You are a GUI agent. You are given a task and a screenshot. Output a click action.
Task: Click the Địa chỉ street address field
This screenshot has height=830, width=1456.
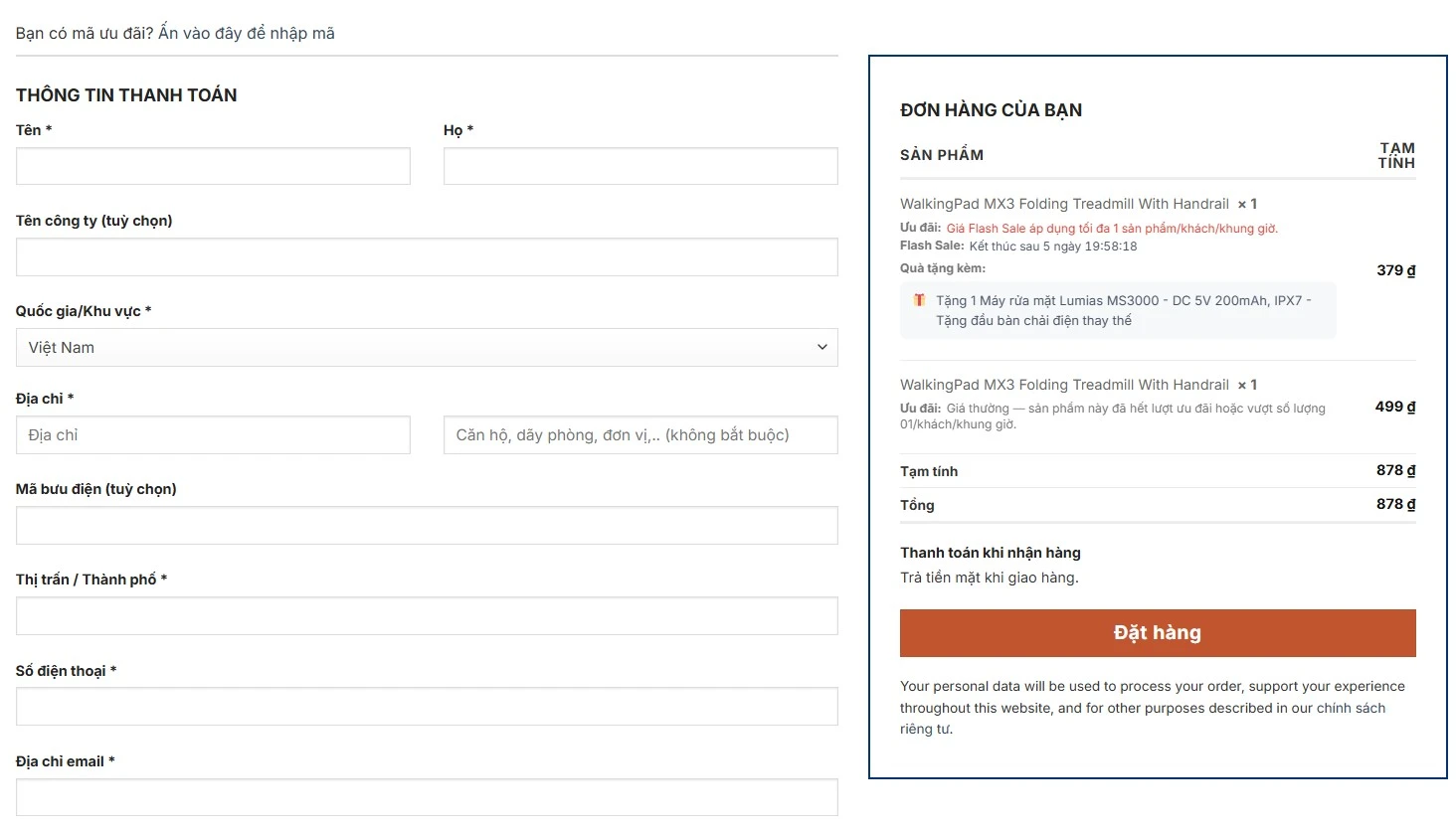pos(213,434)
